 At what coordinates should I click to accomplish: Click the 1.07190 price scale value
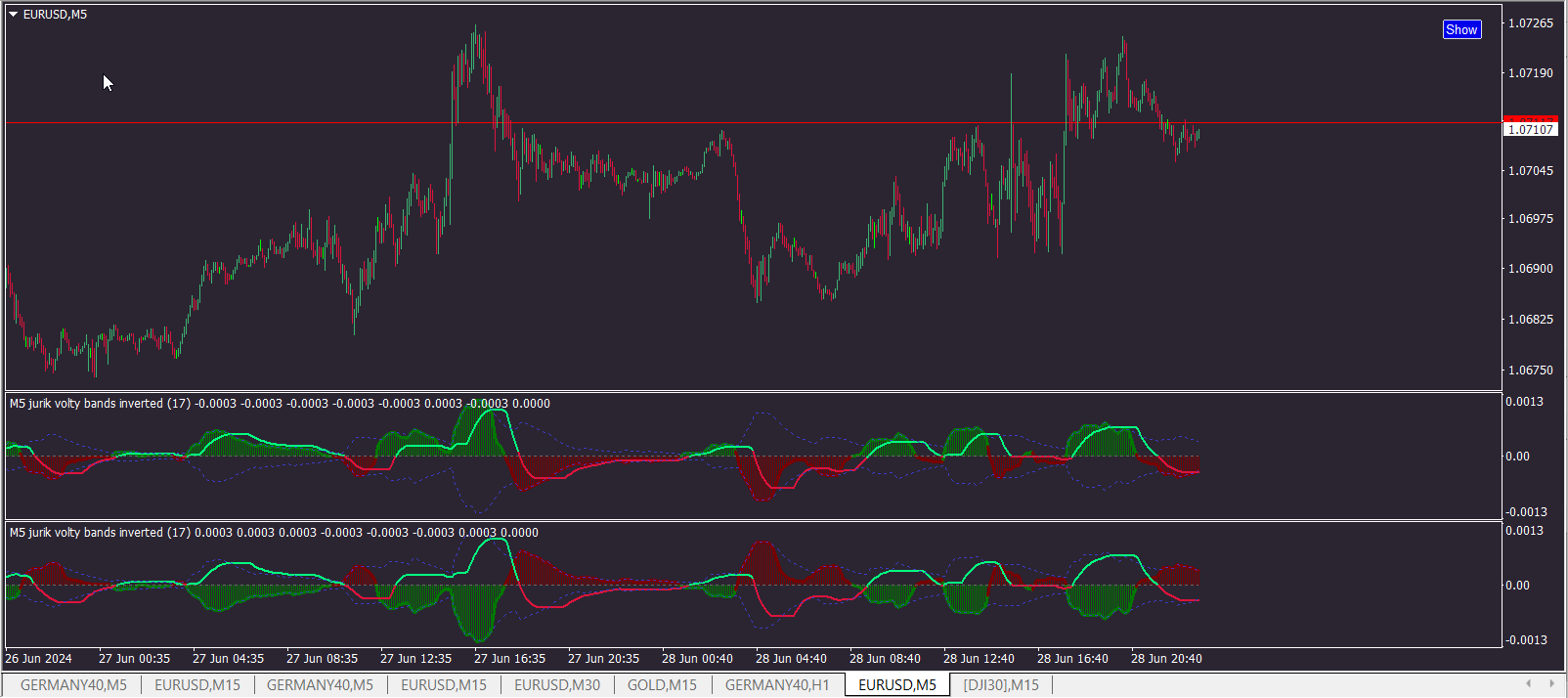point(1530,72)
